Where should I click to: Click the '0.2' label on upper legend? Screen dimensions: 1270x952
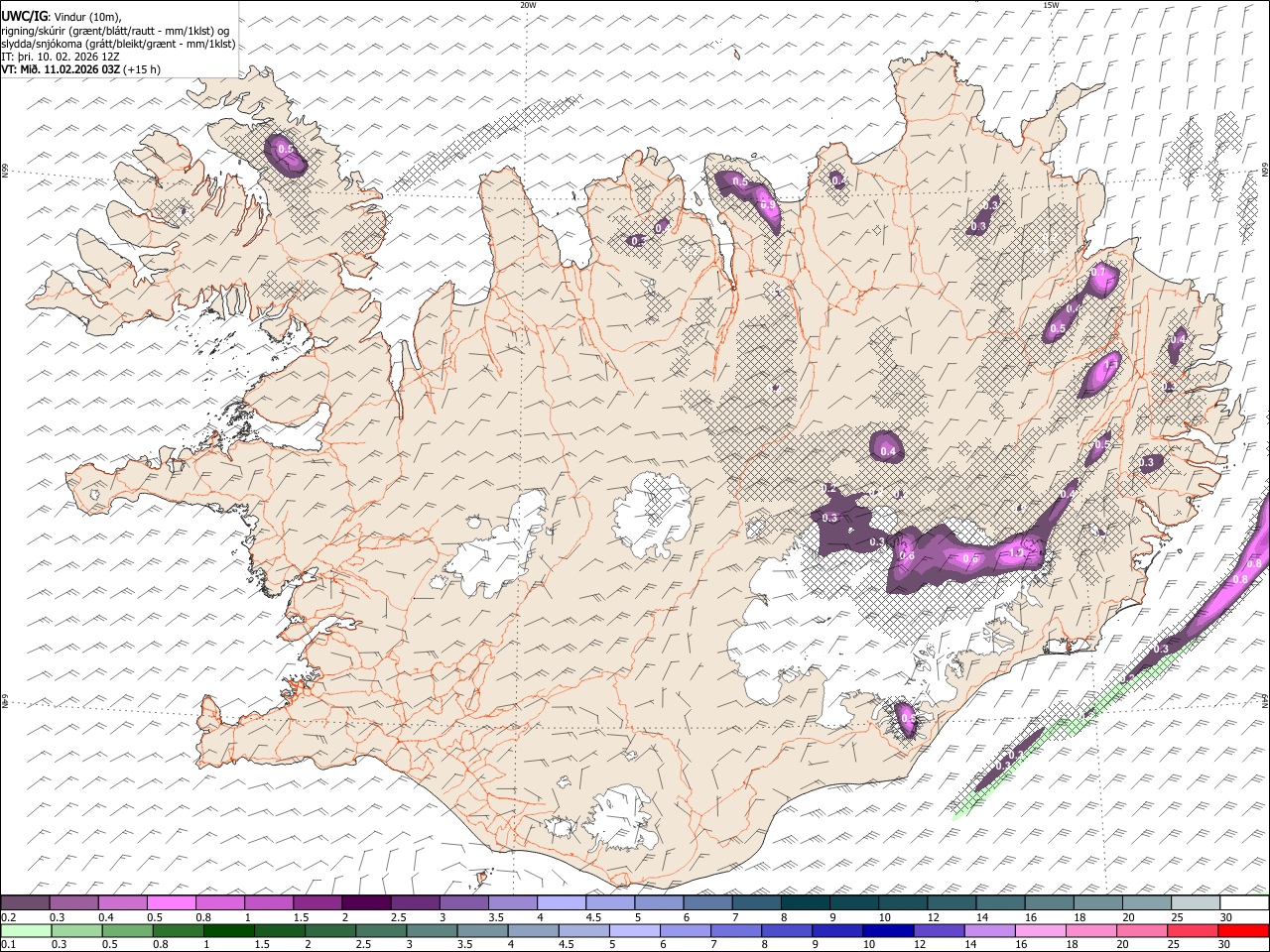[x=7, y=917]
